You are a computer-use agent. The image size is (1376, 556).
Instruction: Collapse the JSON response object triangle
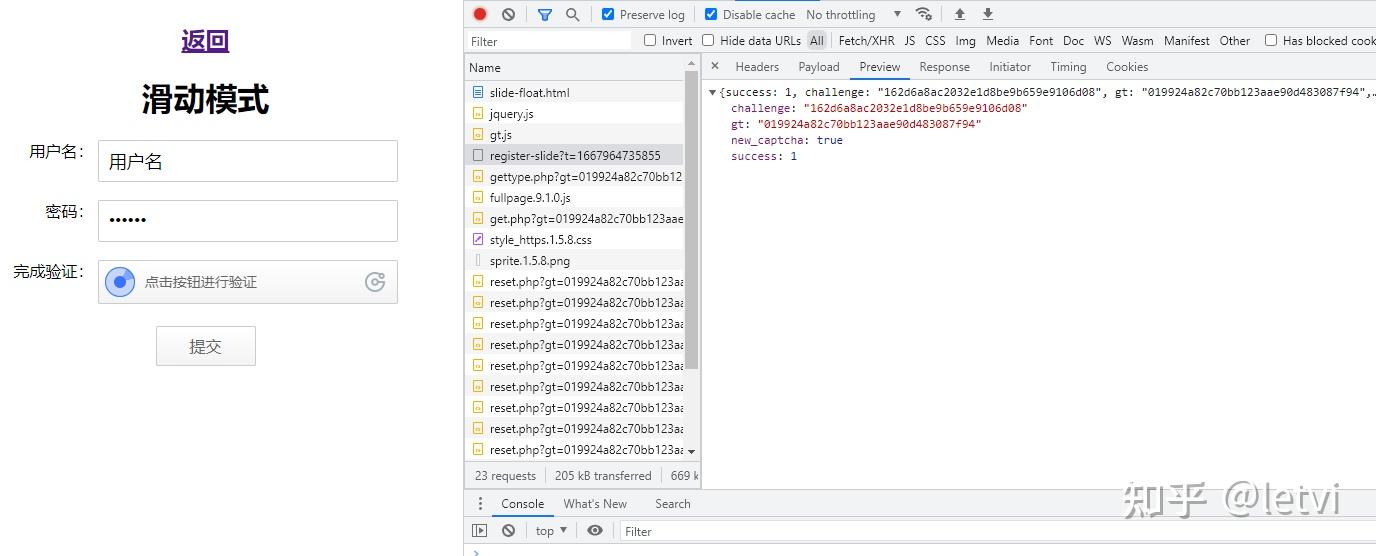click(712, 92)
